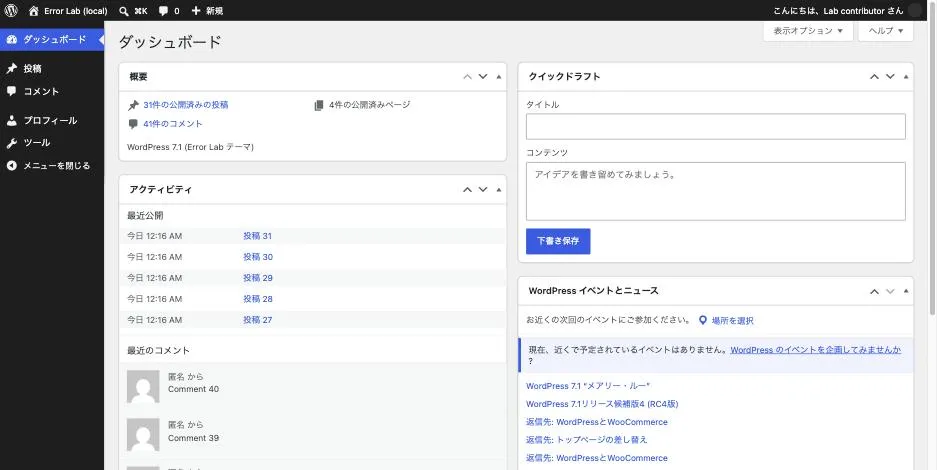937x470 pixels.
Task: Open the 投稿 28 link
Action: pos(258,299)
